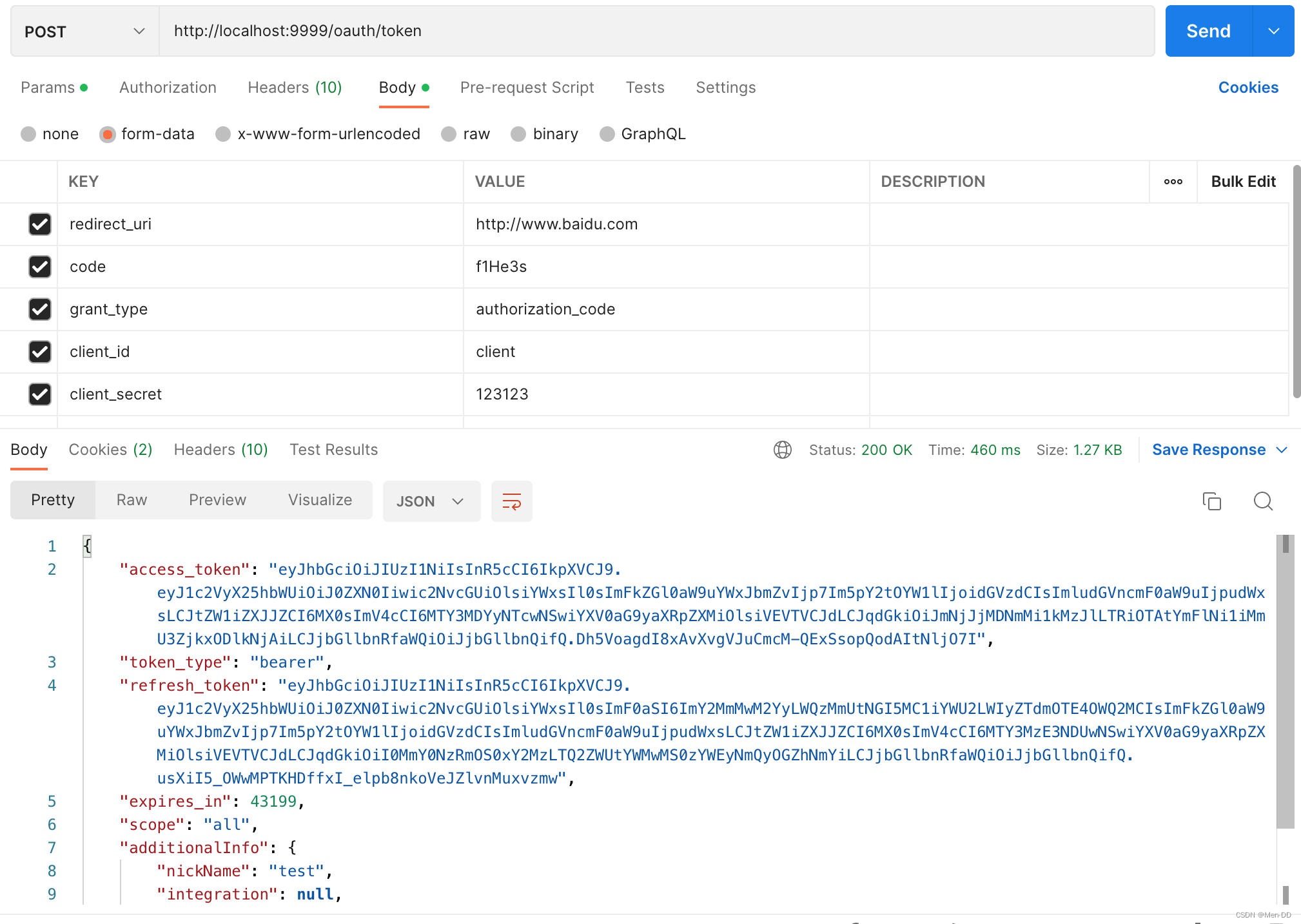Click the Send button
The width and height of the screenshot is (1301, 924).
(1208, 31)
